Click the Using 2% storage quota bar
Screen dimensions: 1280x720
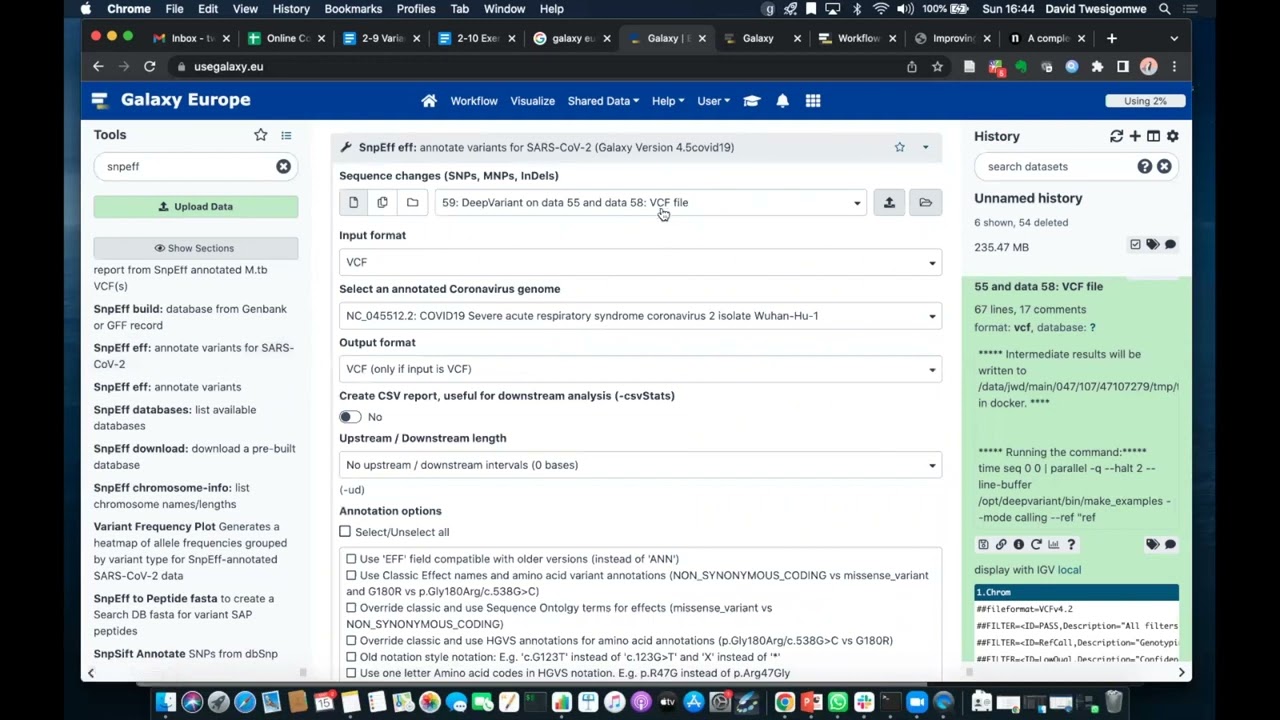click(1145, 101)
